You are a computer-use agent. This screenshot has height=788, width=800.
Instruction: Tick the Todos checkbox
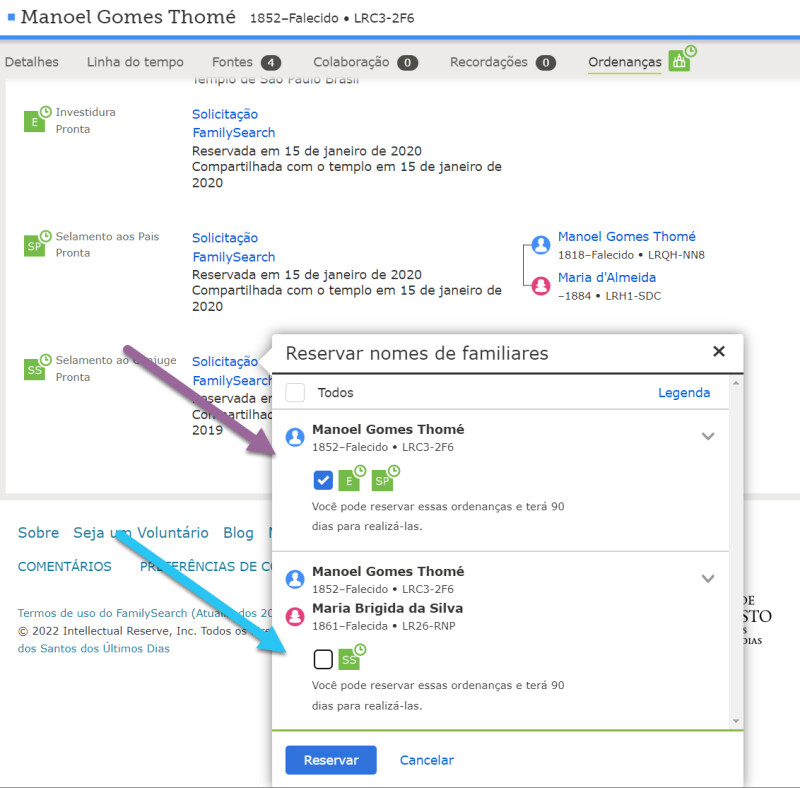point(295,392)
